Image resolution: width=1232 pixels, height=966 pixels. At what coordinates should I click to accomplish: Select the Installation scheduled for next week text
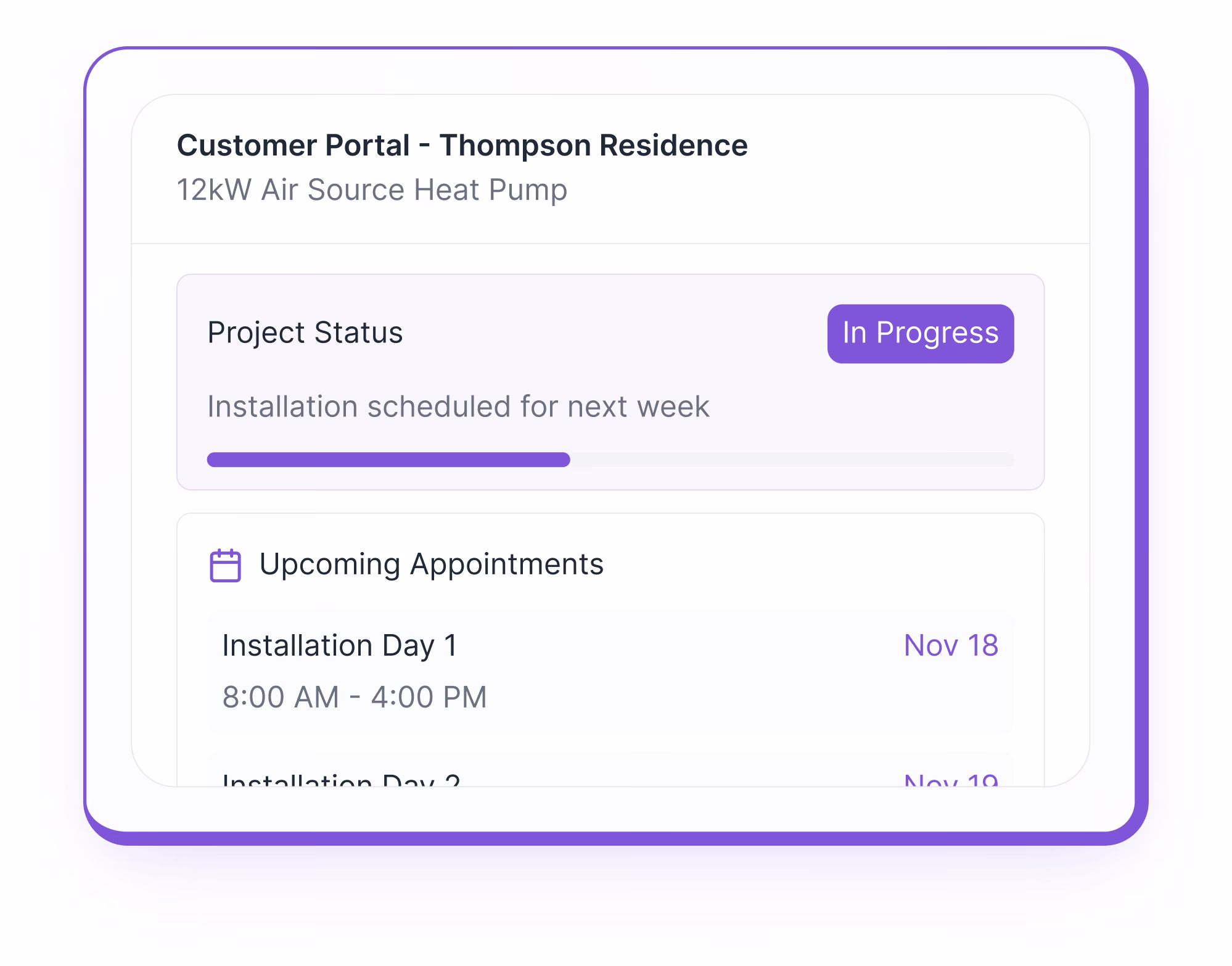(458, 406)
